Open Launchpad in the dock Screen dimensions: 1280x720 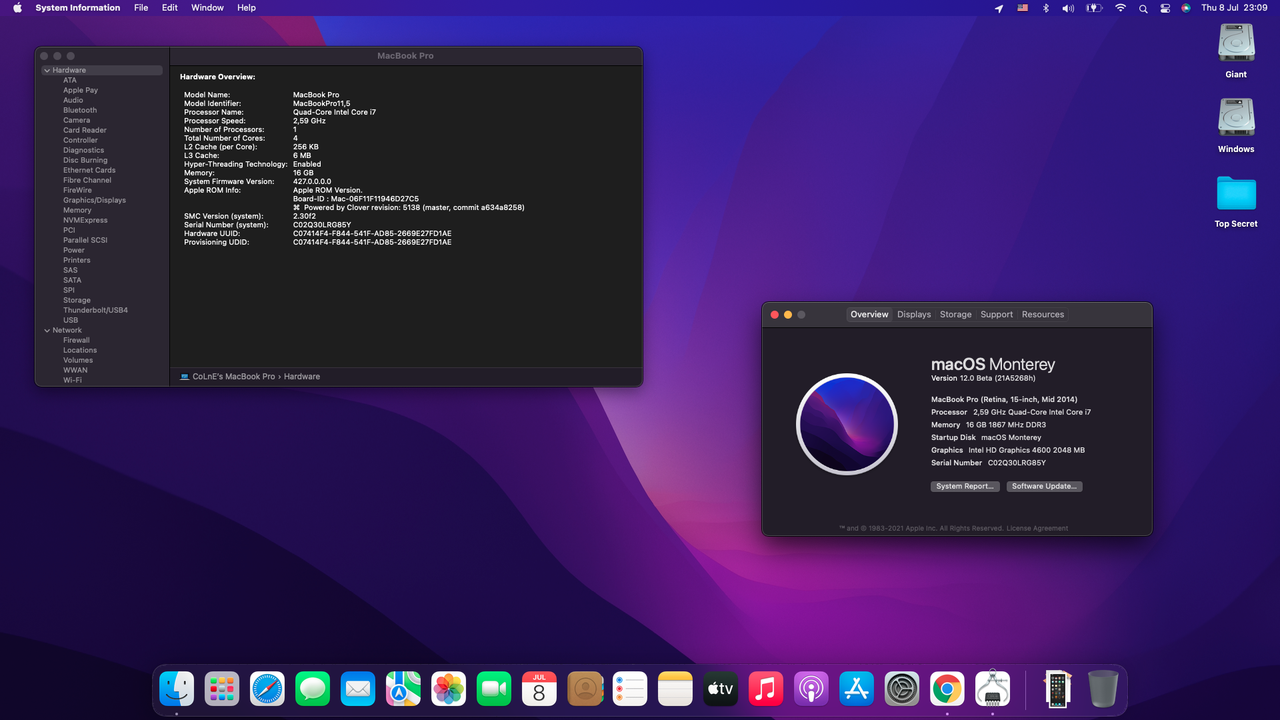[x=222, y=688]
